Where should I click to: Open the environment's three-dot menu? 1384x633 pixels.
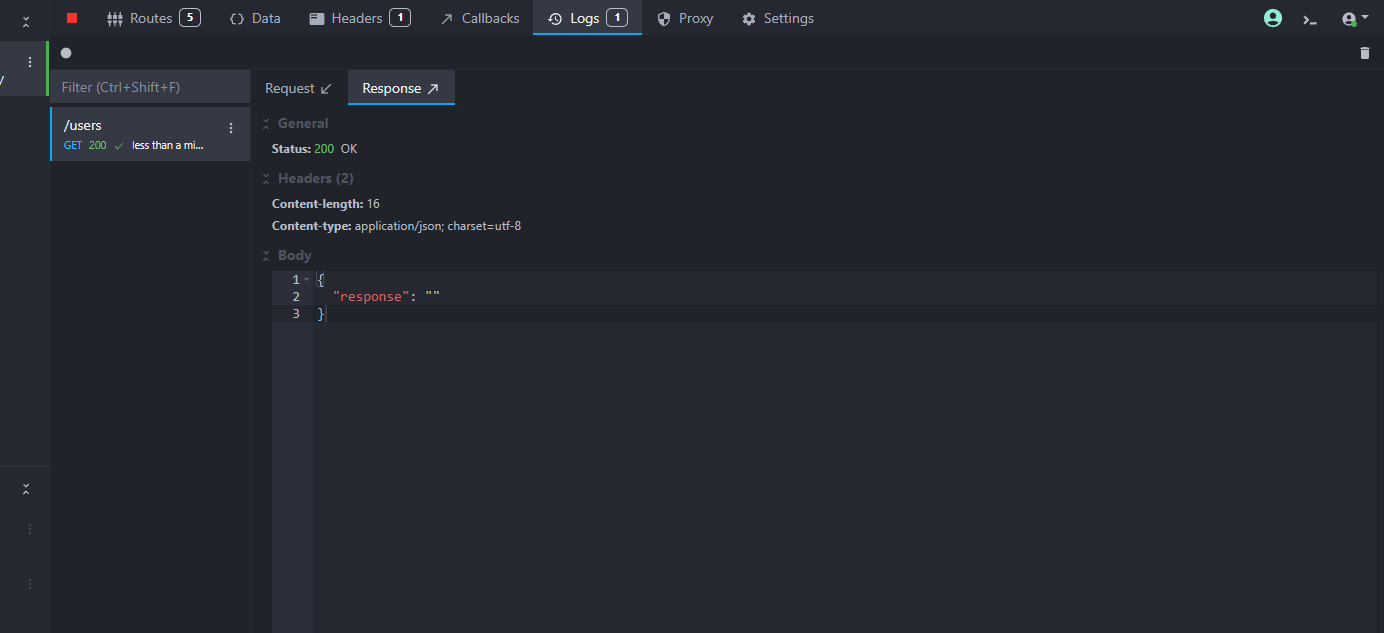[x=30, y=62]
